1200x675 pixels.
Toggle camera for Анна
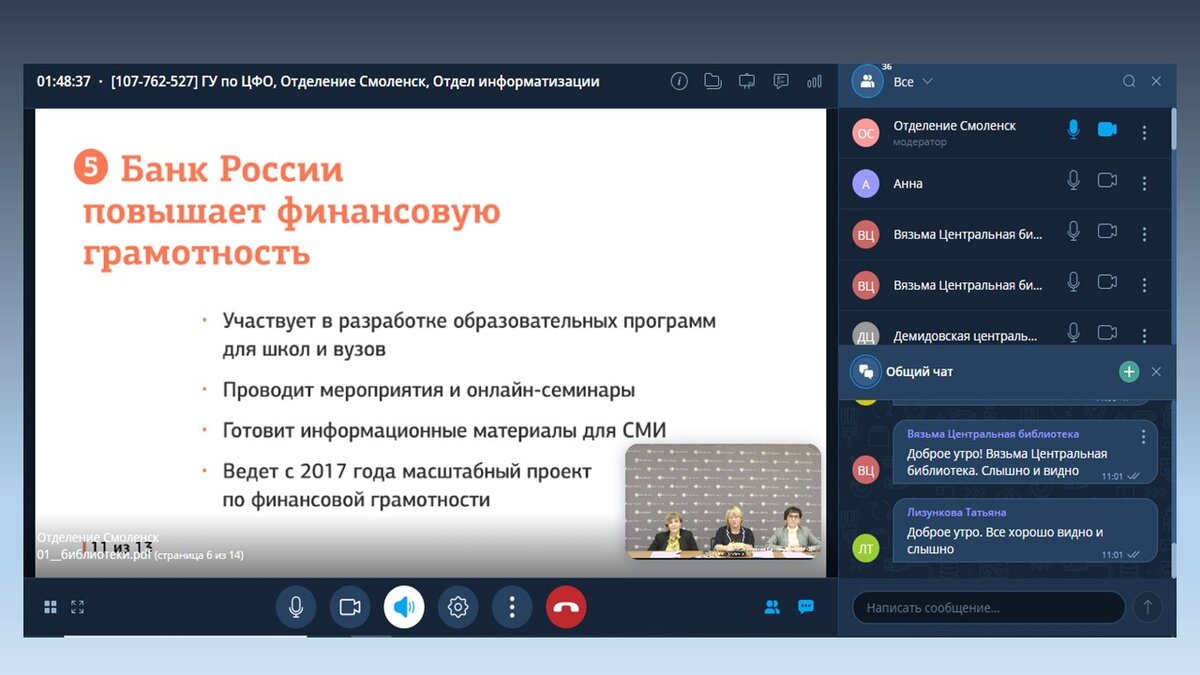[x=1107, y=180]
